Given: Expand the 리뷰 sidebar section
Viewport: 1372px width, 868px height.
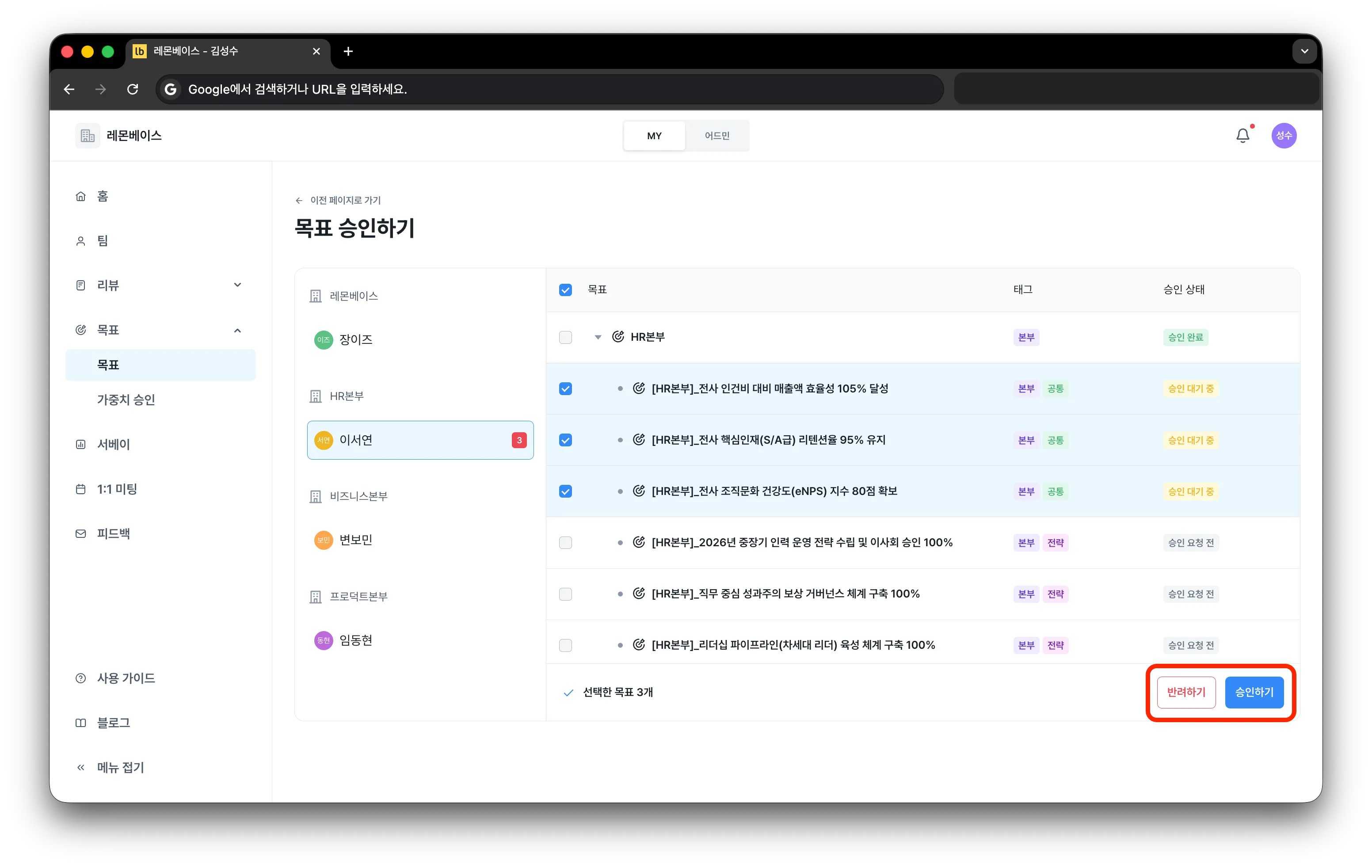Looking at the screenshot, I should (238, 285).
